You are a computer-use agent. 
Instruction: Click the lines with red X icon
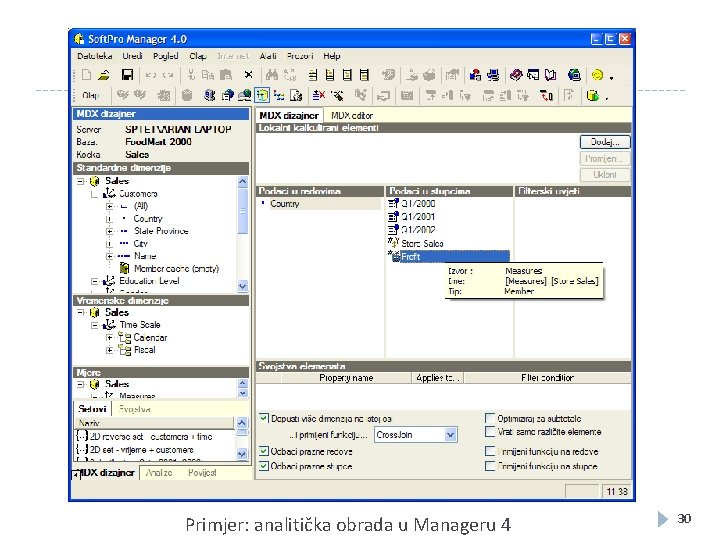[x=319, y=96]
